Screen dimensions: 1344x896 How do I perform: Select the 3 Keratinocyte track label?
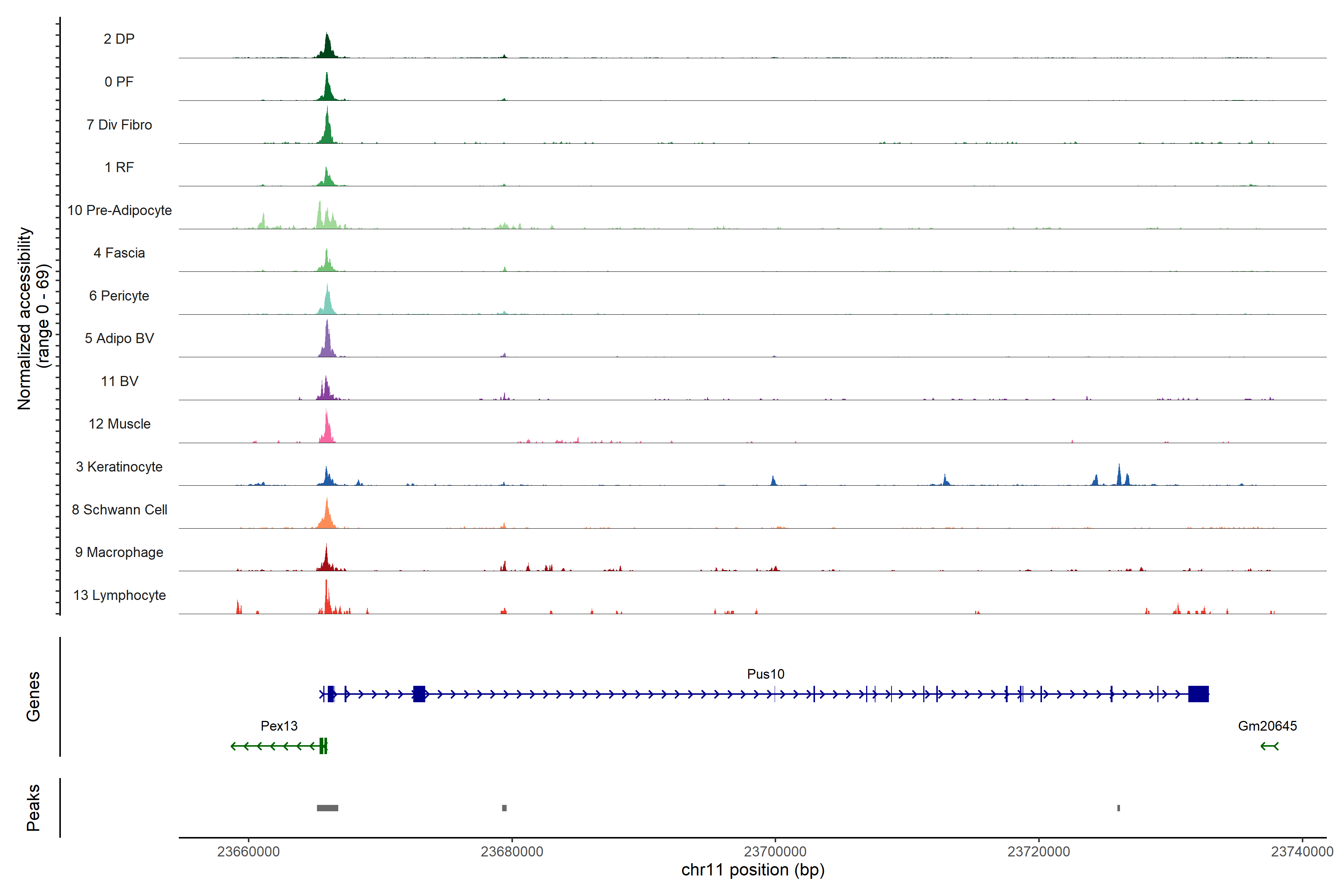tap(119, 467)
